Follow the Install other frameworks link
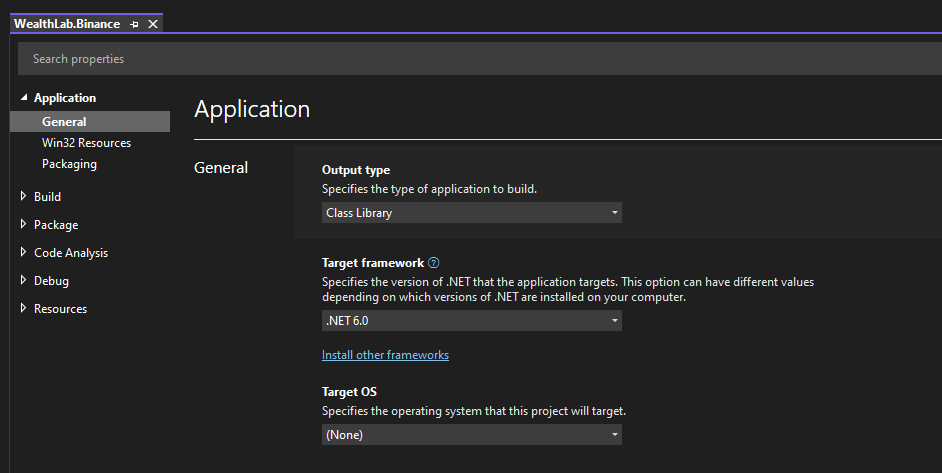The height and width of the screenshot is (473, 942). (385, 355)
